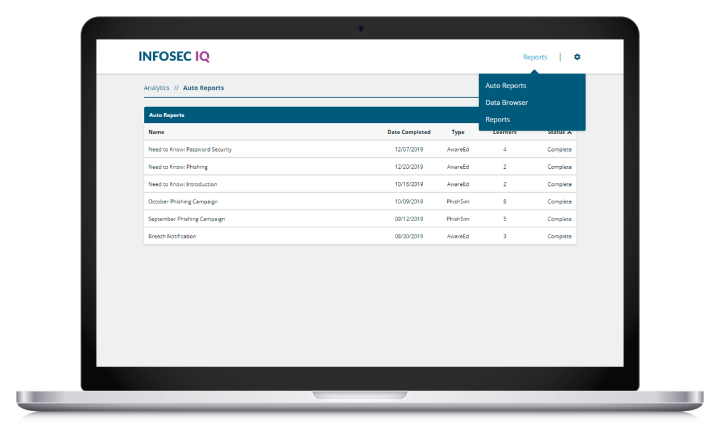Open the Need to Know: Phishing report

177,167
